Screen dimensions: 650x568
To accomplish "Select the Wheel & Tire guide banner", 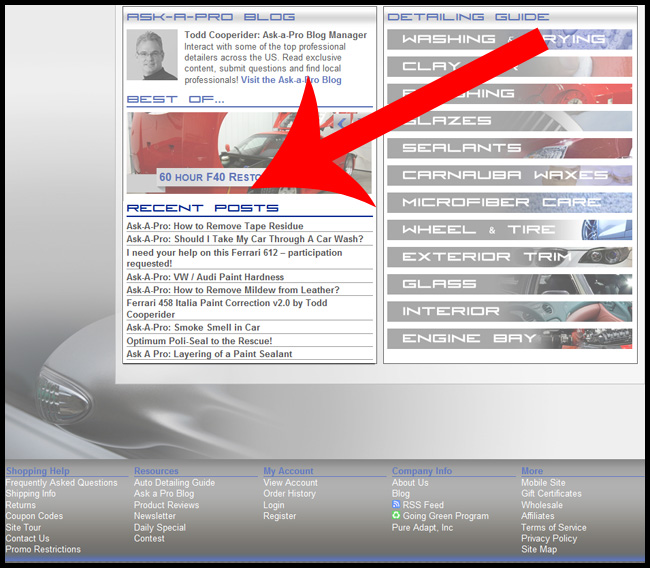I will (509, 230).
